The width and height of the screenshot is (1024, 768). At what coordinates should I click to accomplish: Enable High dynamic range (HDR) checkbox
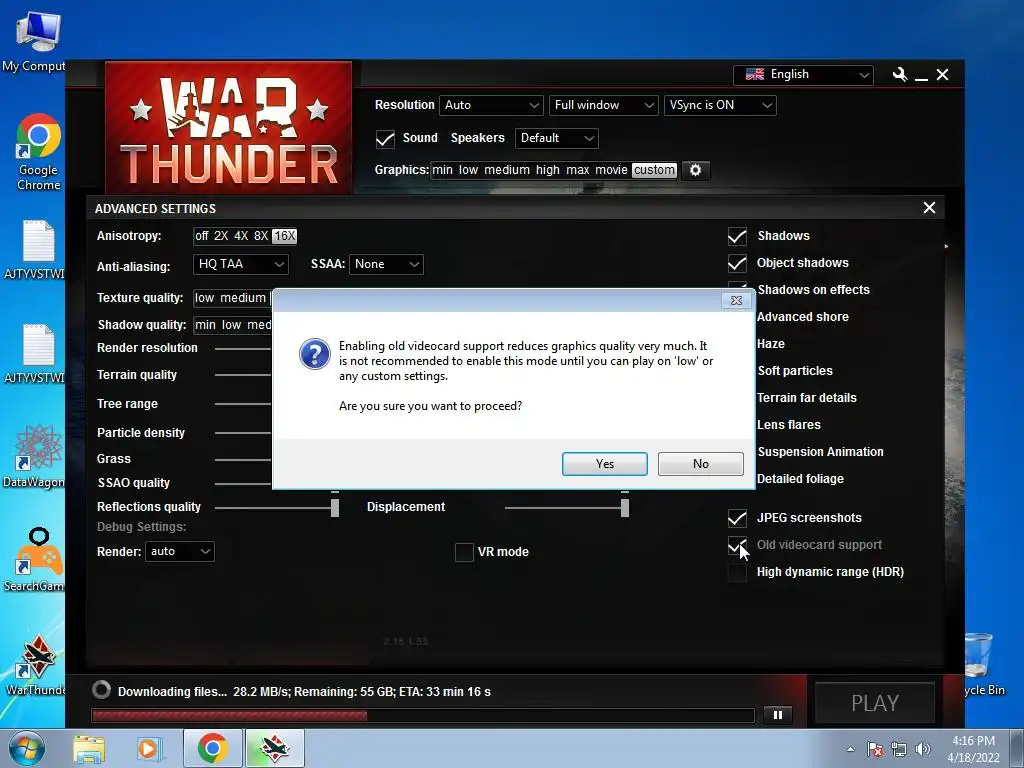(x=737, y=572)
